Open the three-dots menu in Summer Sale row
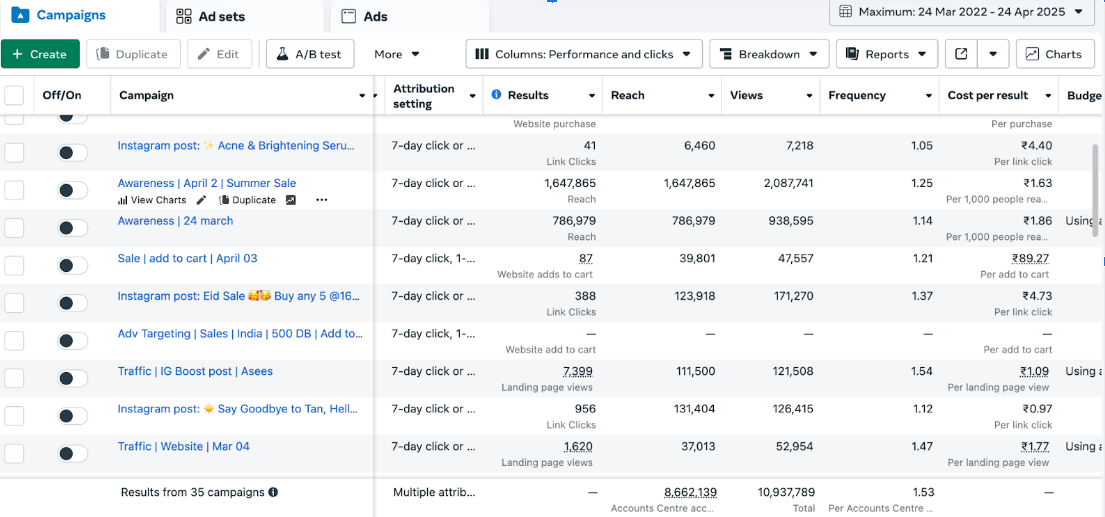This screenshot has width=1105, height=517. point(321,200)
